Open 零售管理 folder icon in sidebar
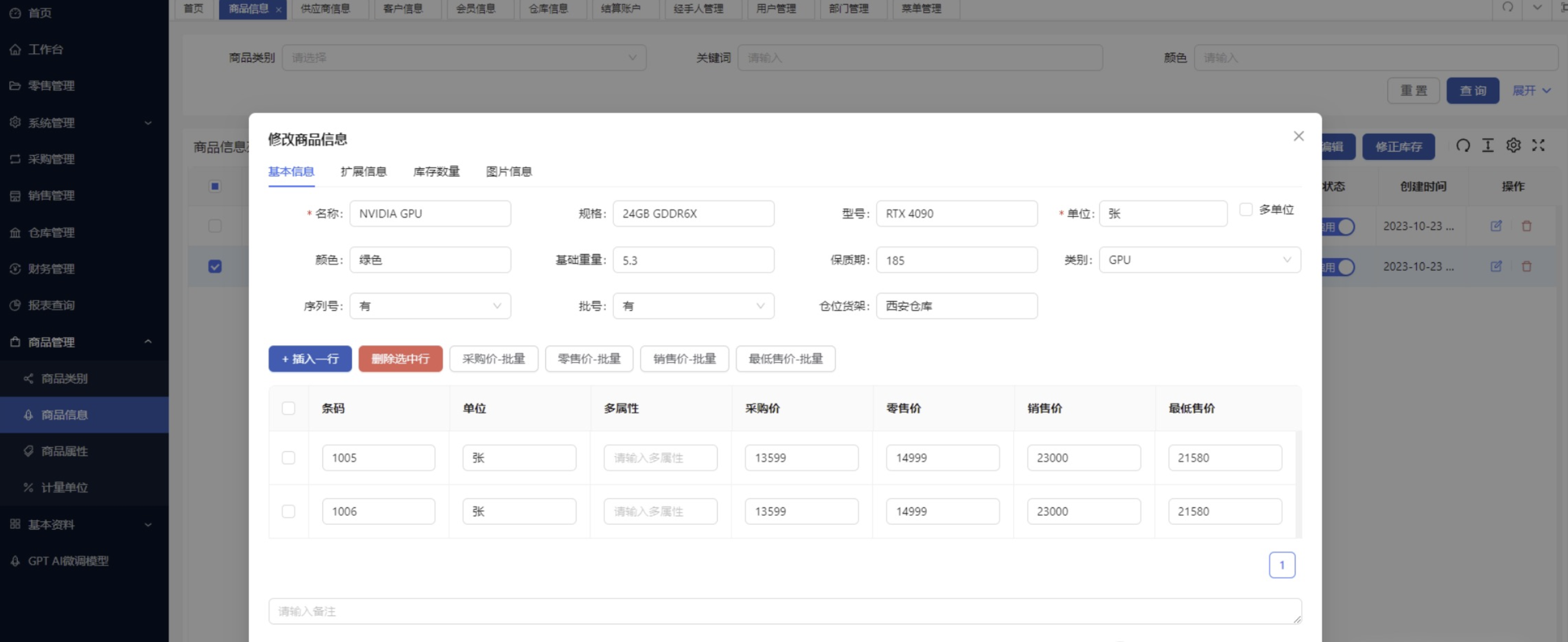This screenshot has height=642, width=1568. pos(15,86)
